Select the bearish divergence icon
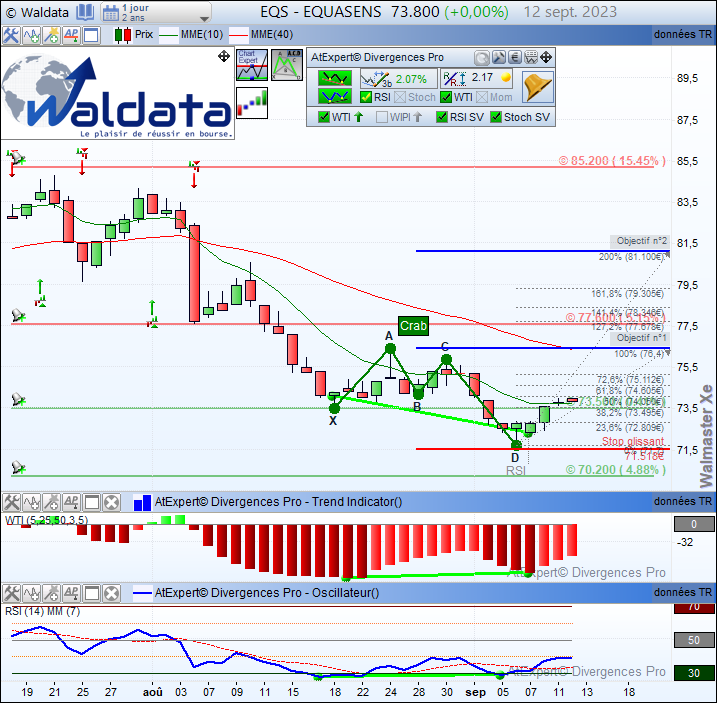The width and height of the screenshot is (717, 703). pos(335,79)
